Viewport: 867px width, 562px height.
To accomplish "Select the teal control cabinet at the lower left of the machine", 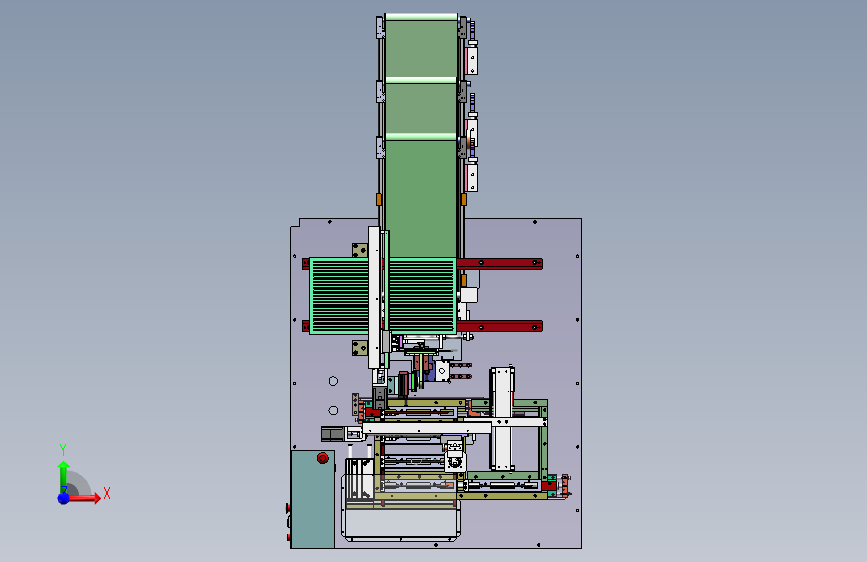I will click(x=312, y=499).
